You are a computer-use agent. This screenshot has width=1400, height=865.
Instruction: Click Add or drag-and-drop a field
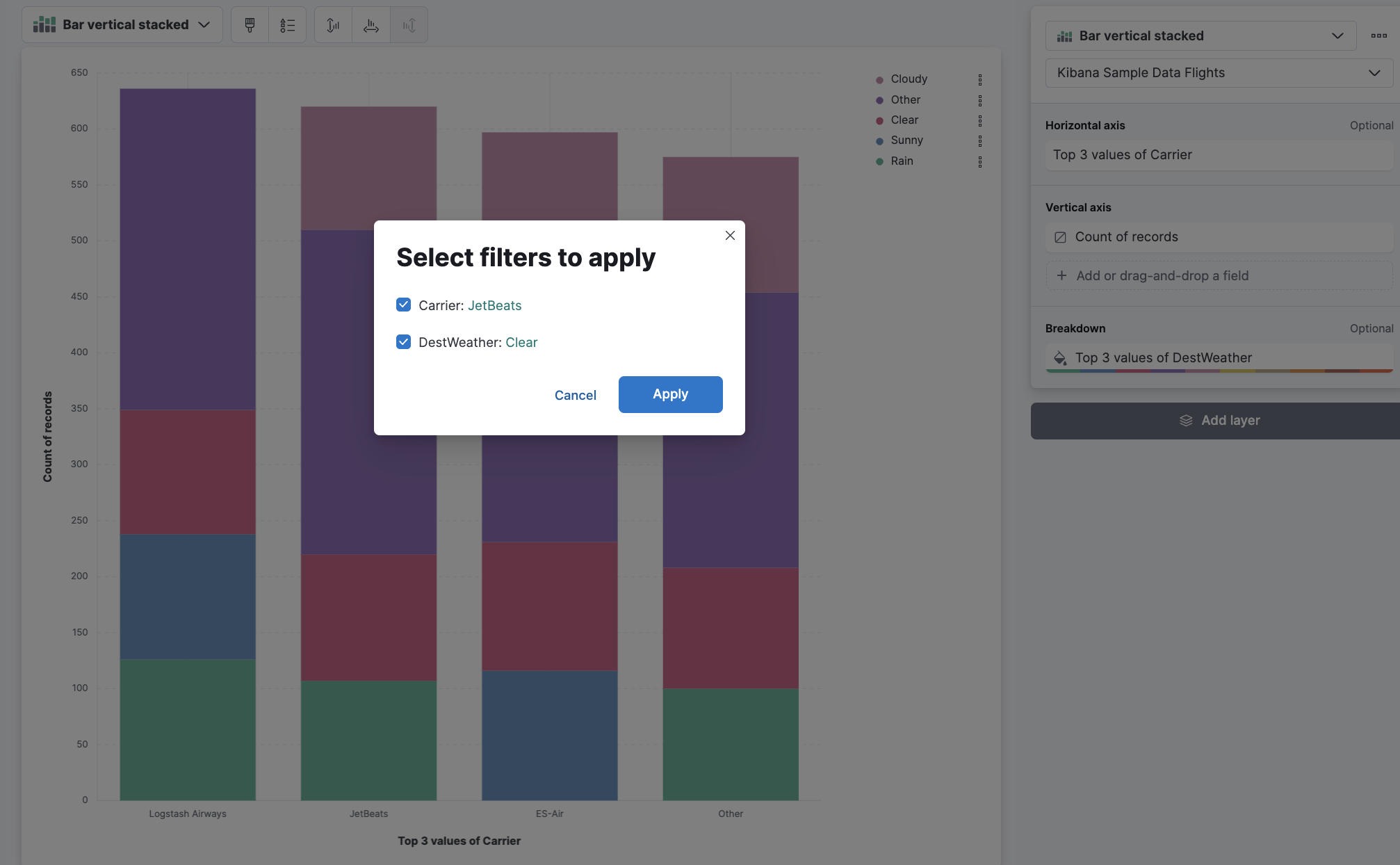(x=1219, y=275)
